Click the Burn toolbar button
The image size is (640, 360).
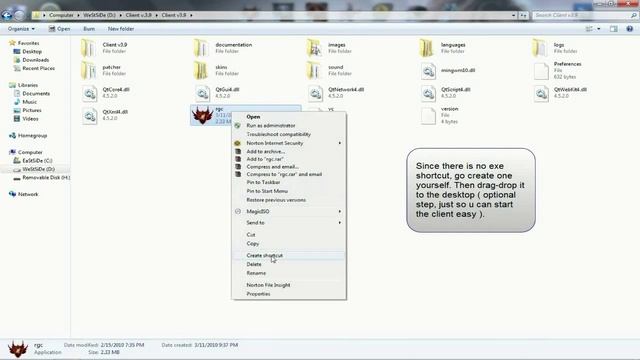pos(89,29)
